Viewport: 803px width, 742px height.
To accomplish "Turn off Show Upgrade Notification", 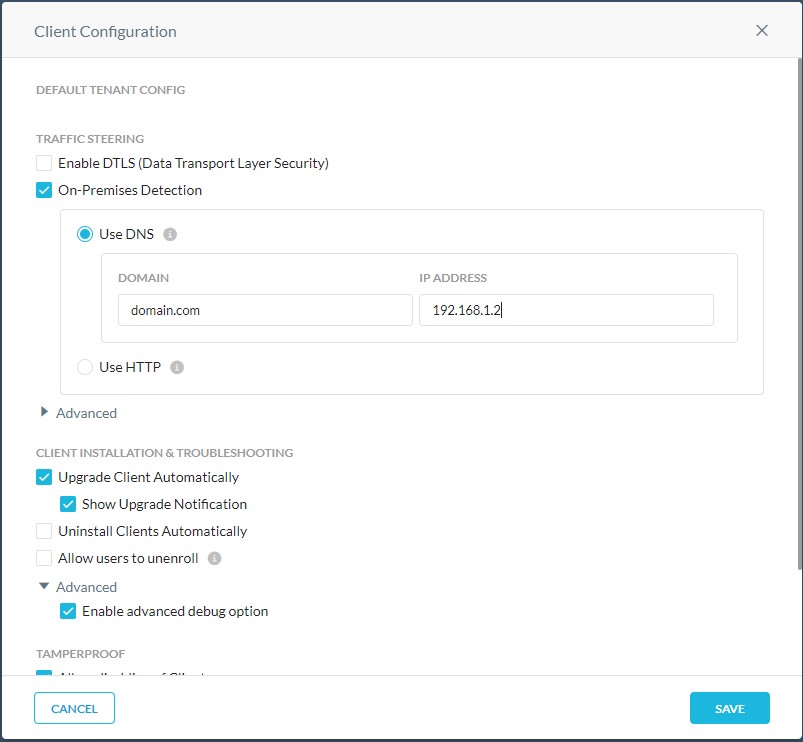I will [x=67, y=504].
